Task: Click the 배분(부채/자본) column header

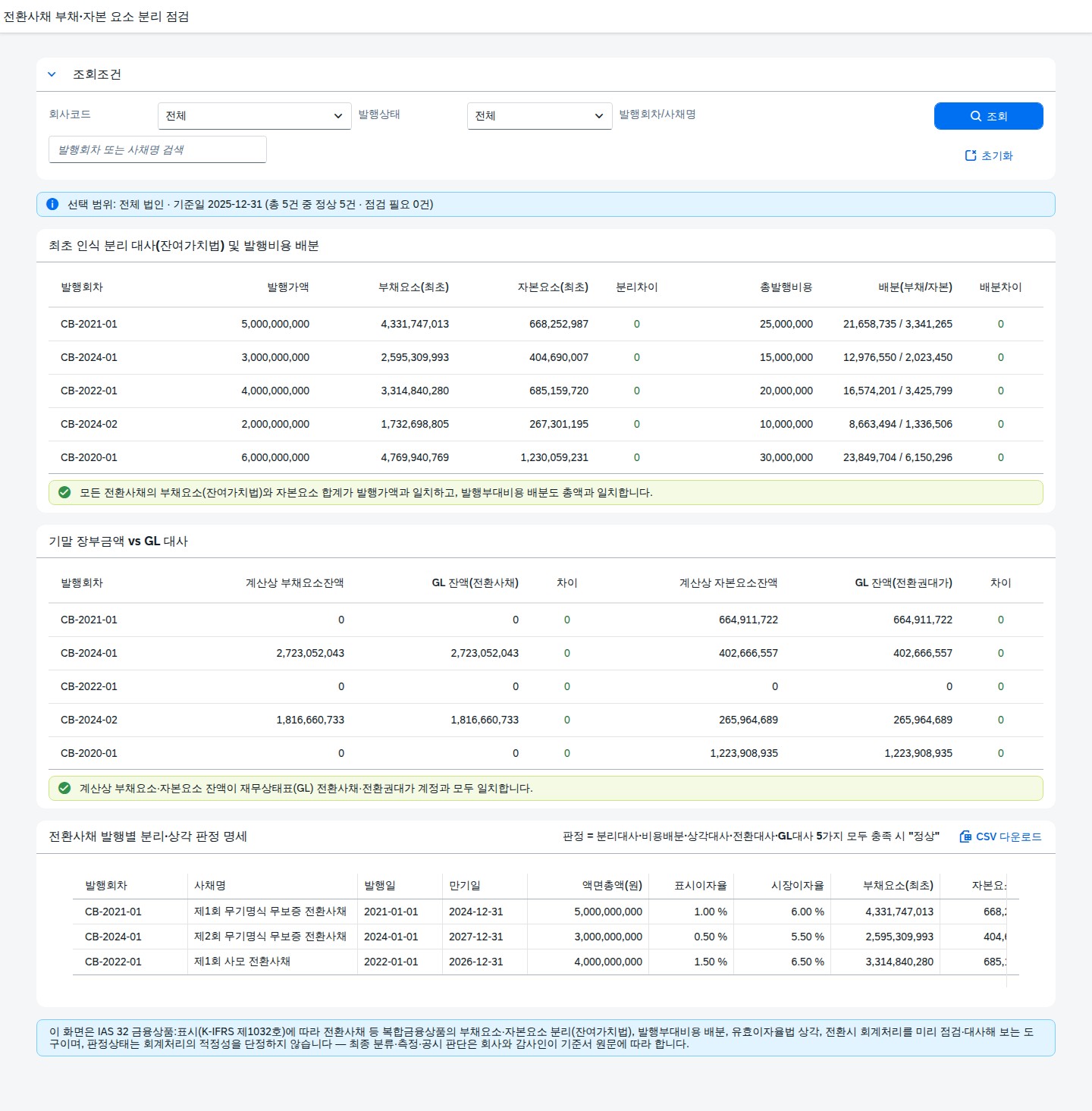Action: point(915,287)
